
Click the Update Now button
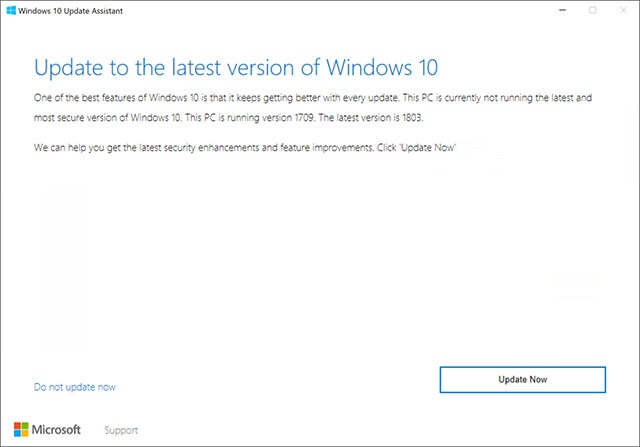click(x=522, y=380)
